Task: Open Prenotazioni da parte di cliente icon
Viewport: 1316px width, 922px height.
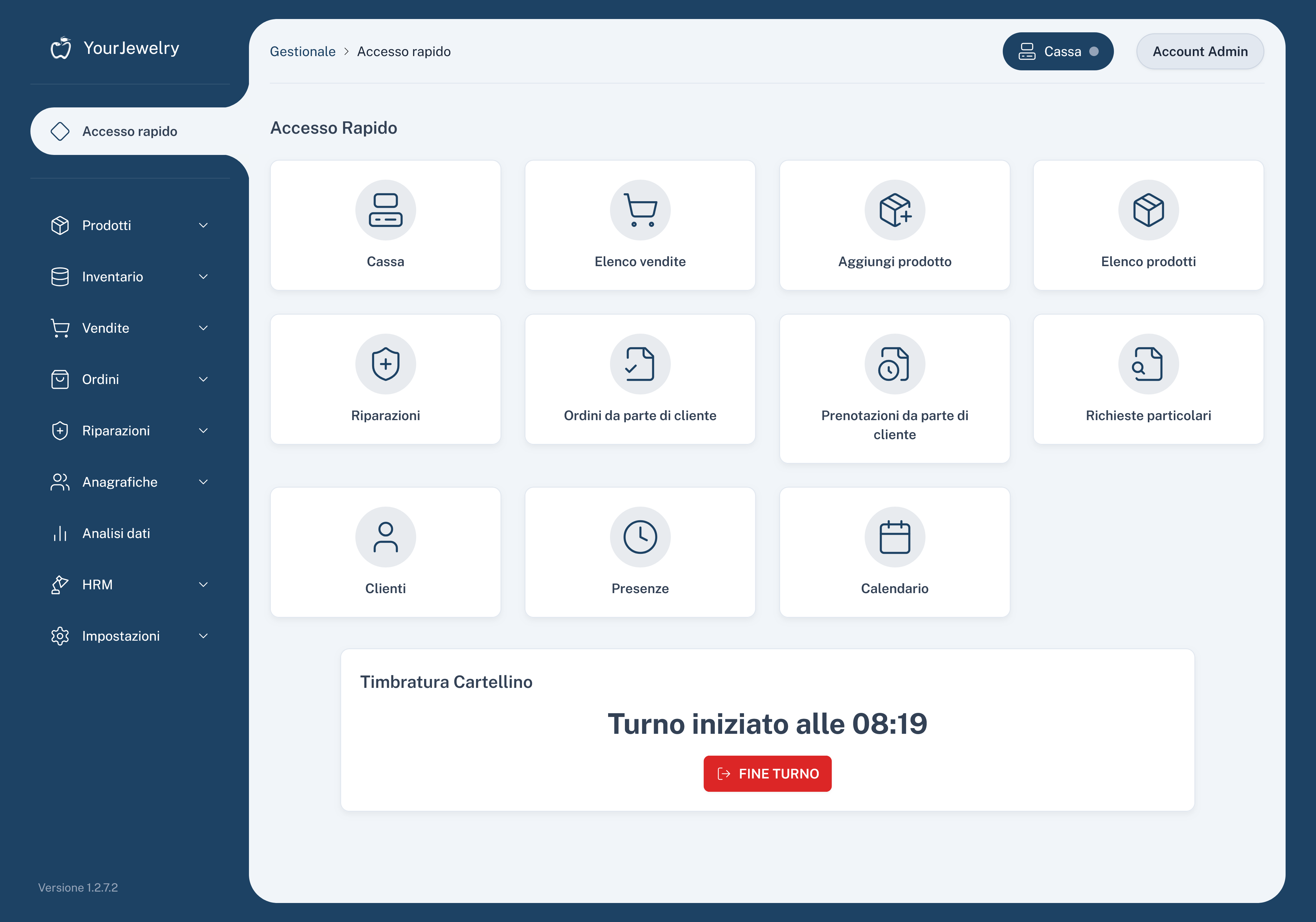Action: (x=894, y=364)
